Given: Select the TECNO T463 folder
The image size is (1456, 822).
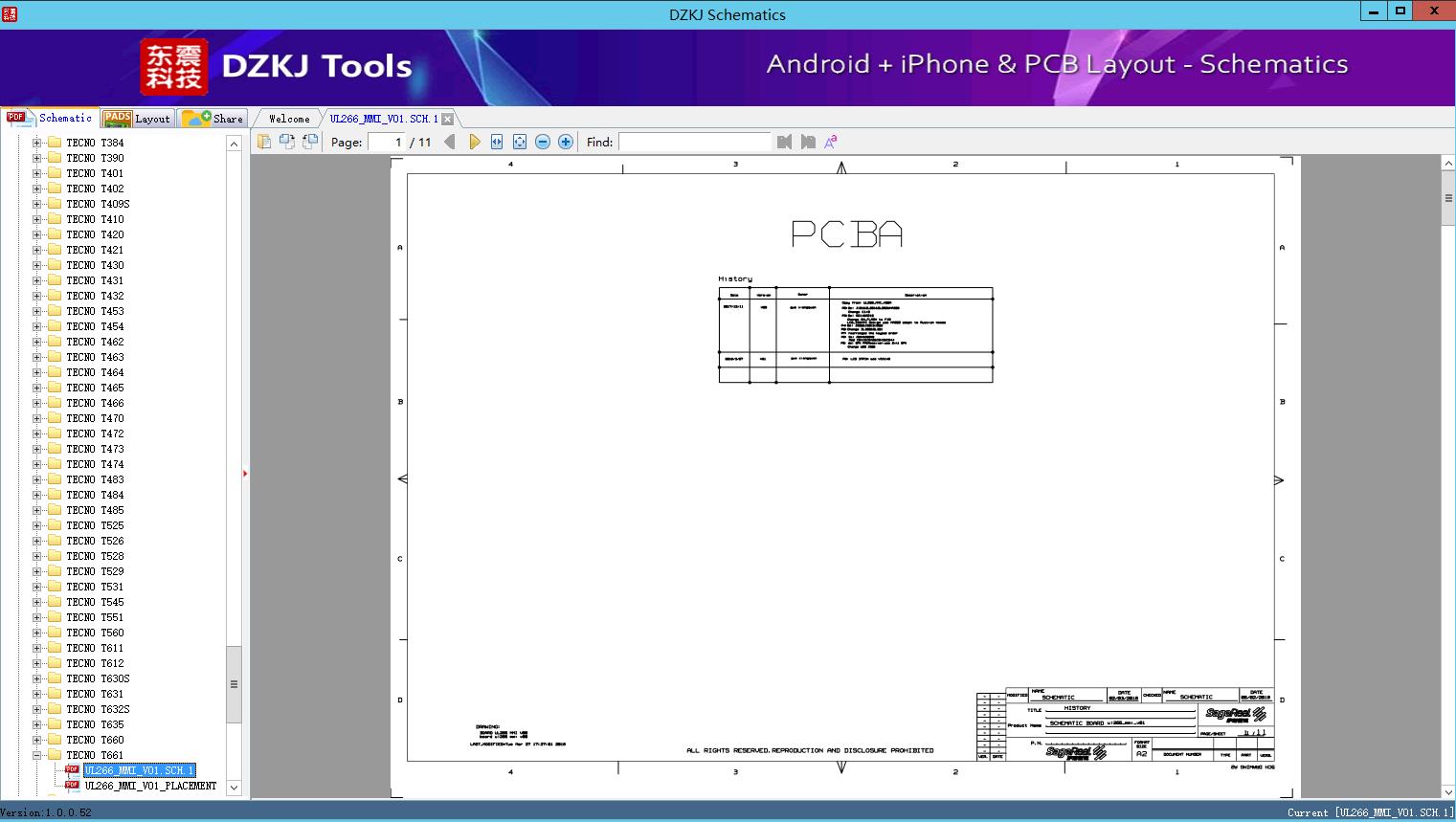Looking at the screenshot, I should [95, 357].
